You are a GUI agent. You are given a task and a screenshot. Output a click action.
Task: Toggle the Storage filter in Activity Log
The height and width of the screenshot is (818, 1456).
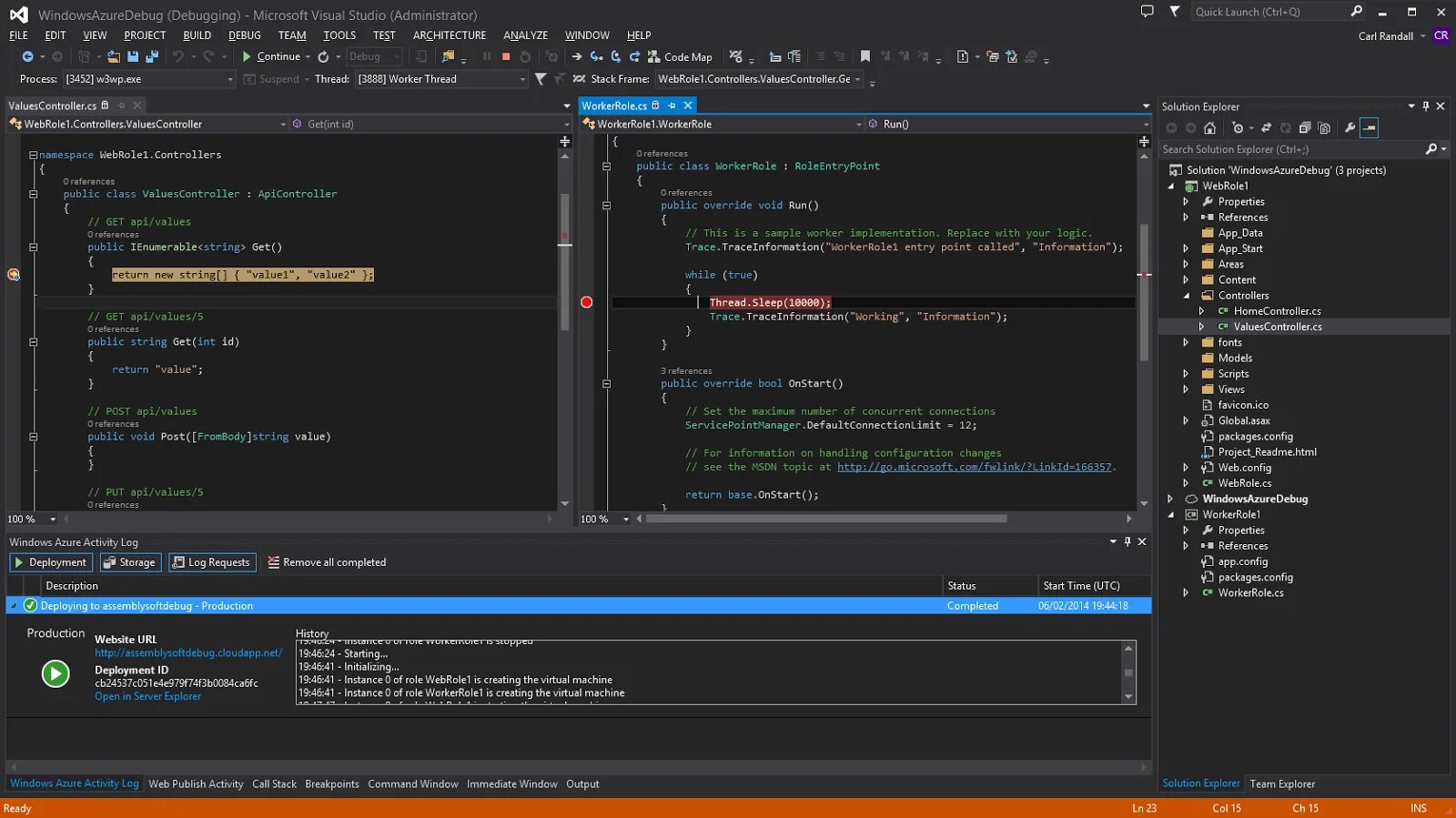click(129, 562)
